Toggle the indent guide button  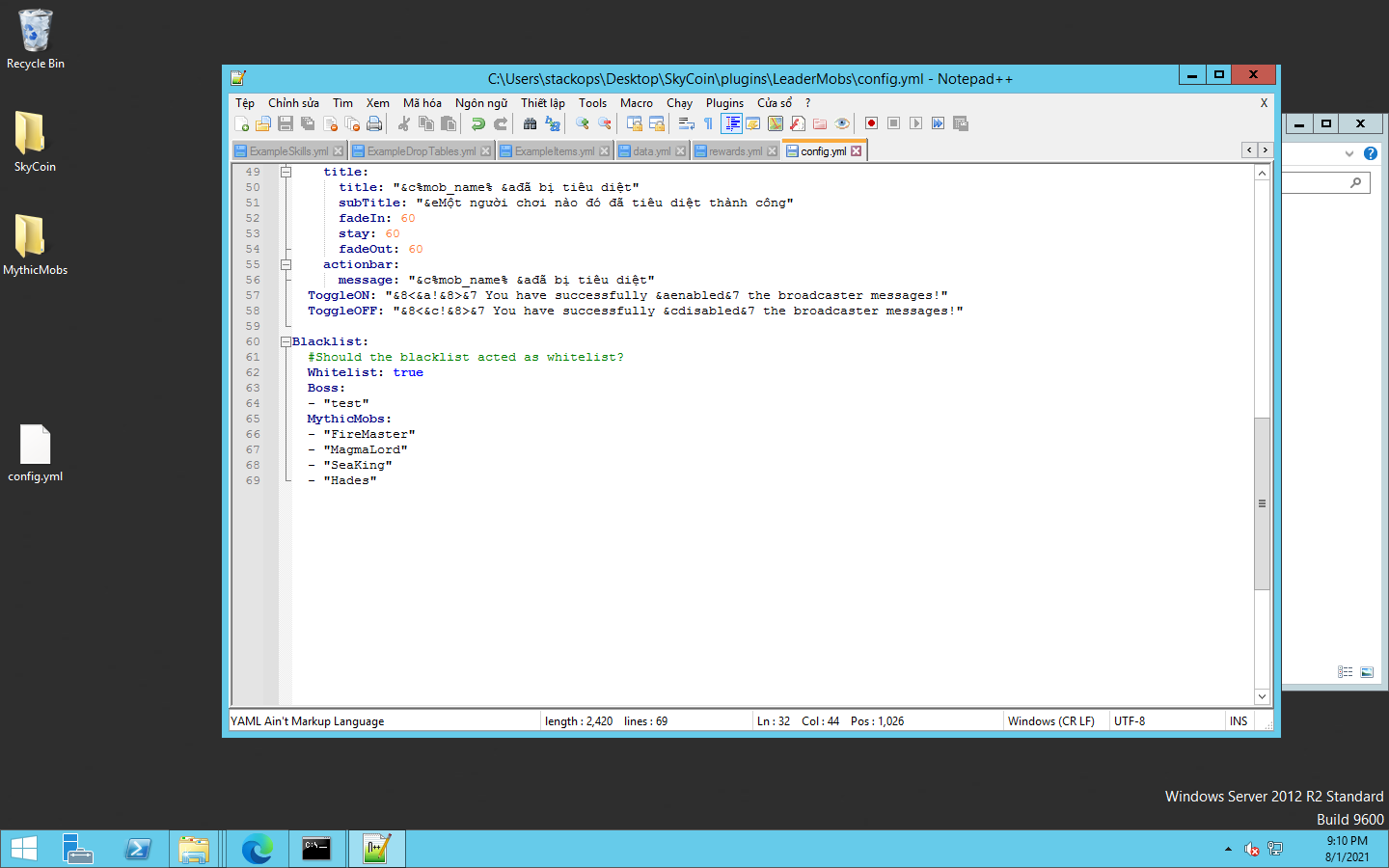731,123
